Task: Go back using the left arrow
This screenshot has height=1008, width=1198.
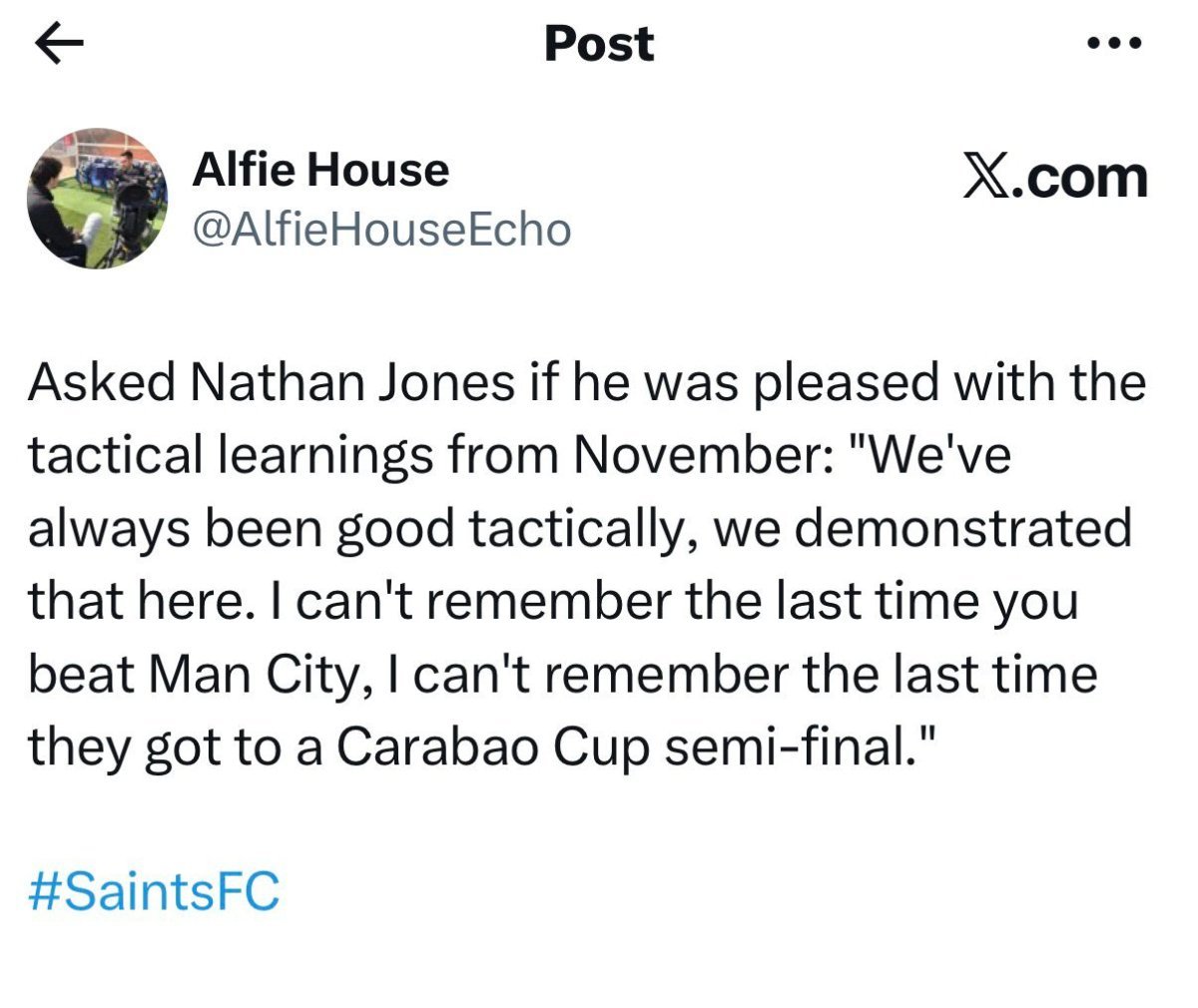Action: tap(58, 46)
